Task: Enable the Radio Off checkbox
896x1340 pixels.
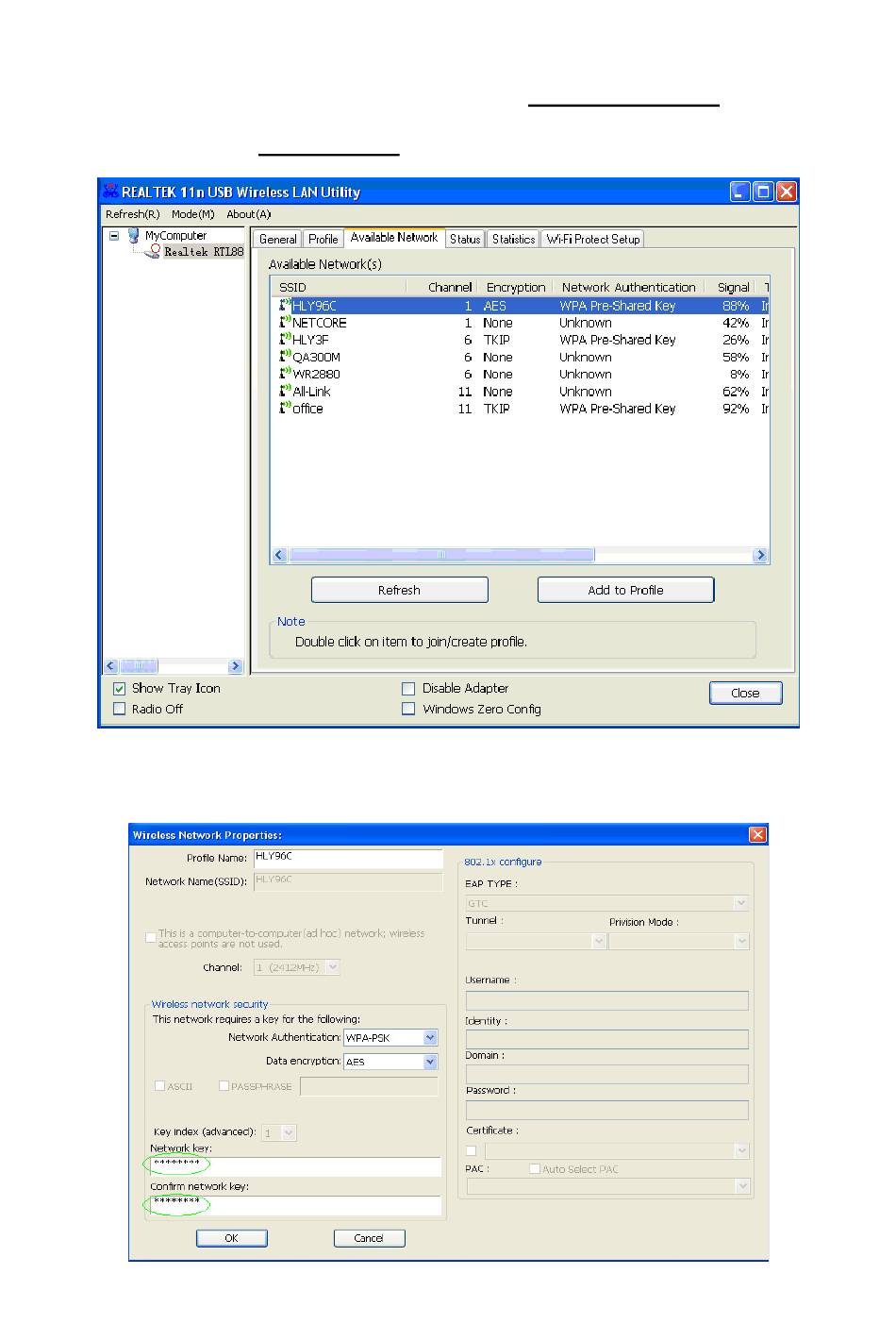Action: pos(119,709)
